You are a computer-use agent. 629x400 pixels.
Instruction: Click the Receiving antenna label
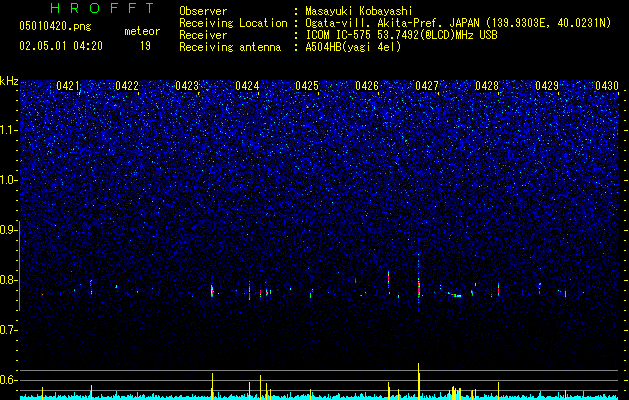pyautogui.click(x=230, y=47)
